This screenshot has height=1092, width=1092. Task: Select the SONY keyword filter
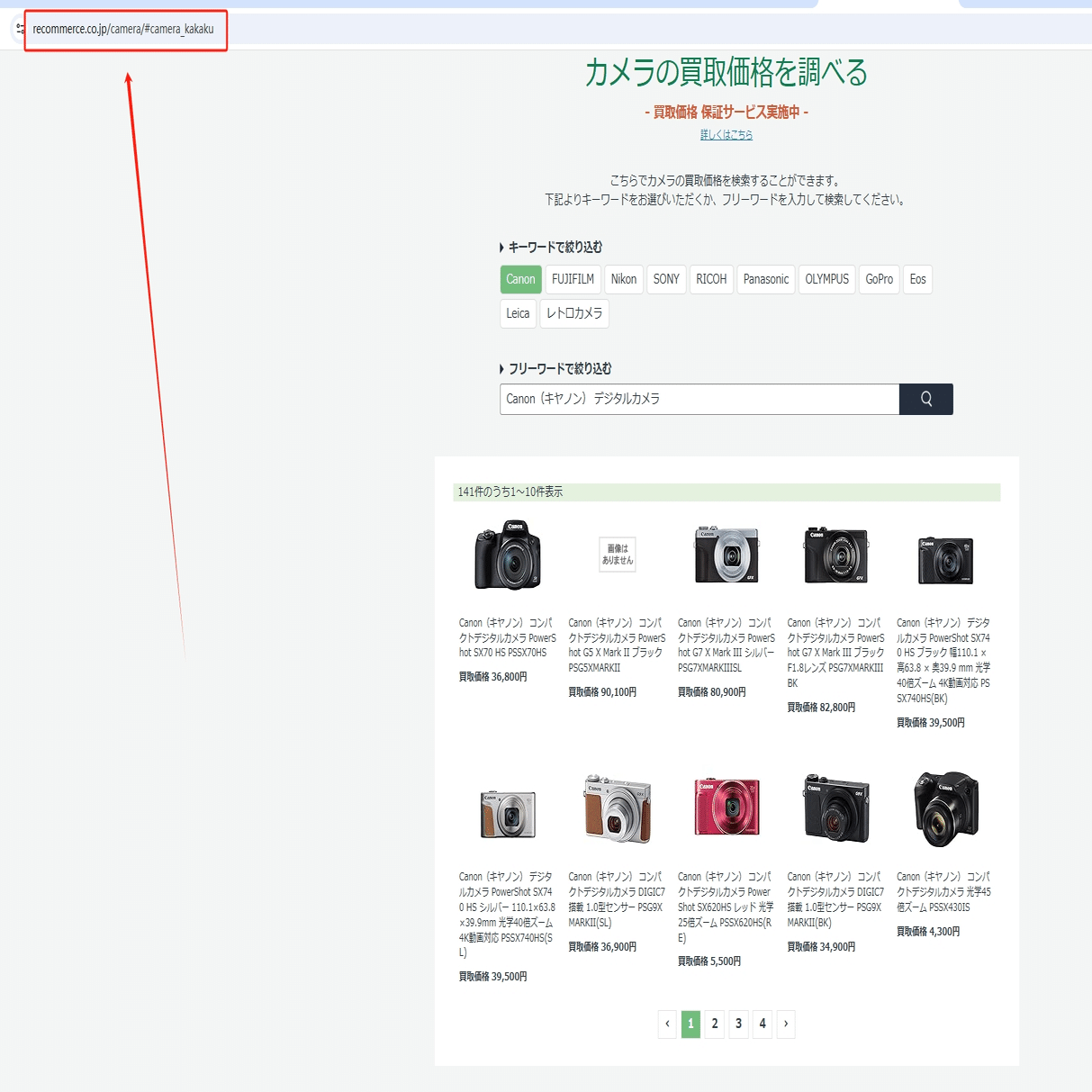click(666, 279)
